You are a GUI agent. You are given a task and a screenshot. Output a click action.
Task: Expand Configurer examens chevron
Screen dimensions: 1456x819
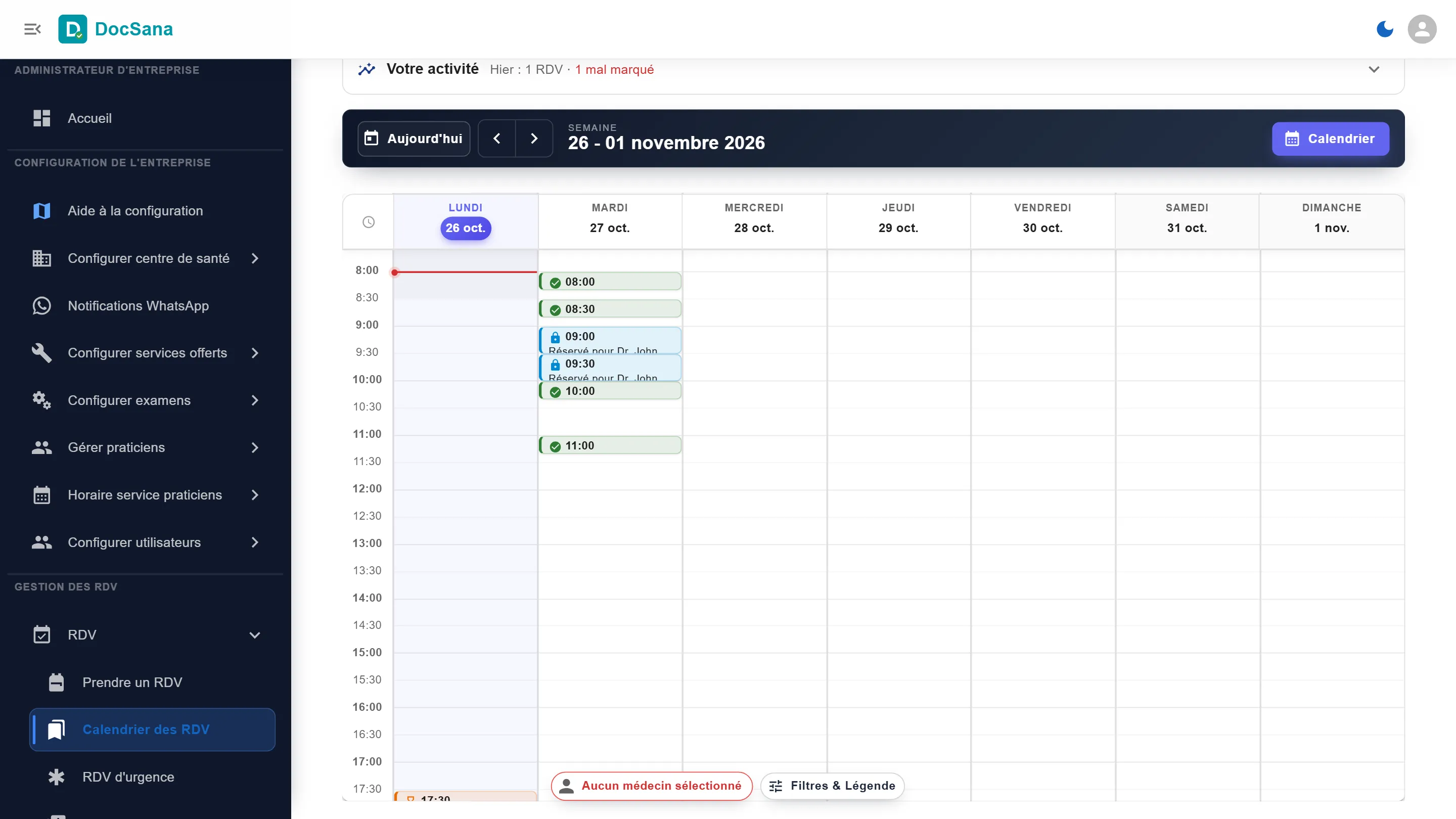click(x=255, y=400)
